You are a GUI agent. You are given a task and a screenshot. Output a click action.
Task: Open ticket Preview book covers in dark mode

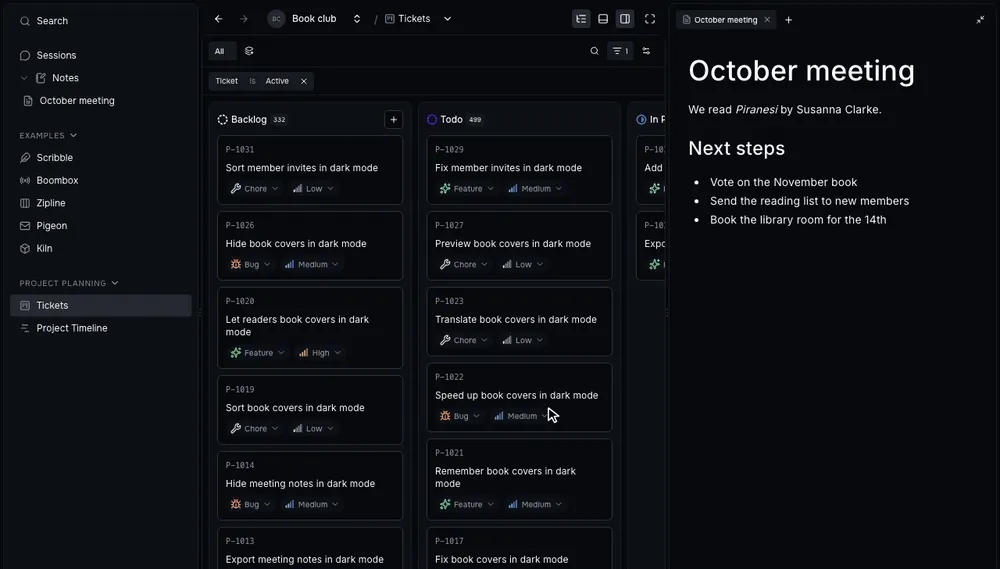(x=513, y=244)
